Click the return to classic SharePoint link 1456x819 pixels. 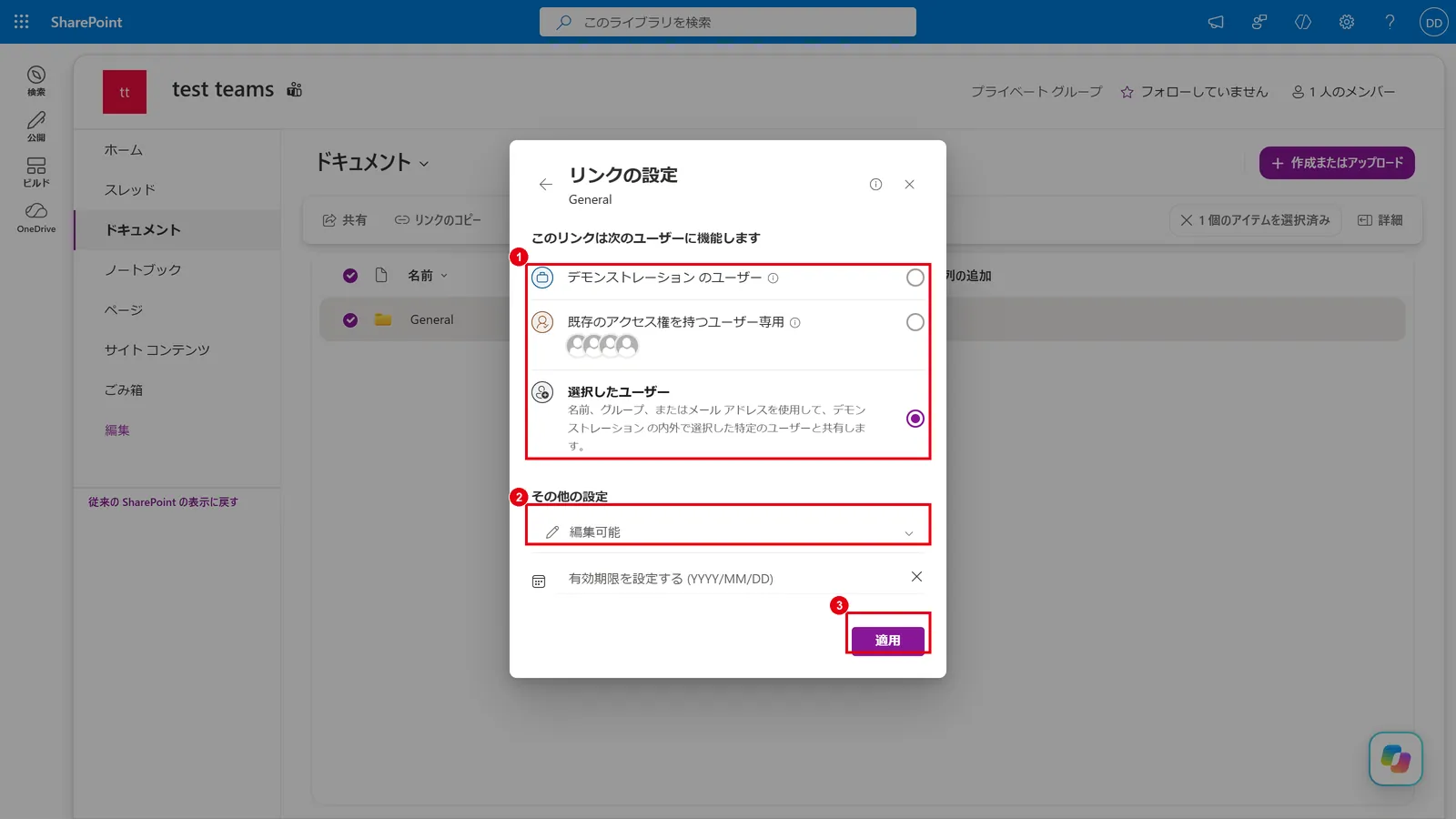tap(163, 502)
